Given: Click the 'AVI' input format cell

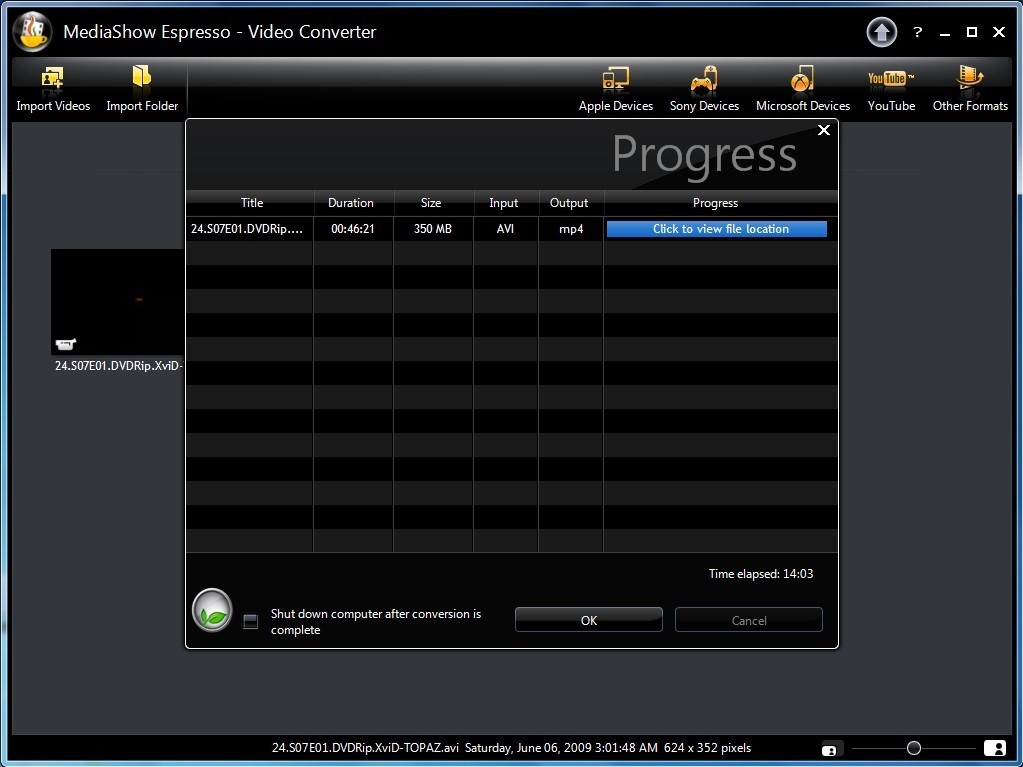Looking at the screenshot, I should pyautogui.click(x=505, y=229).
